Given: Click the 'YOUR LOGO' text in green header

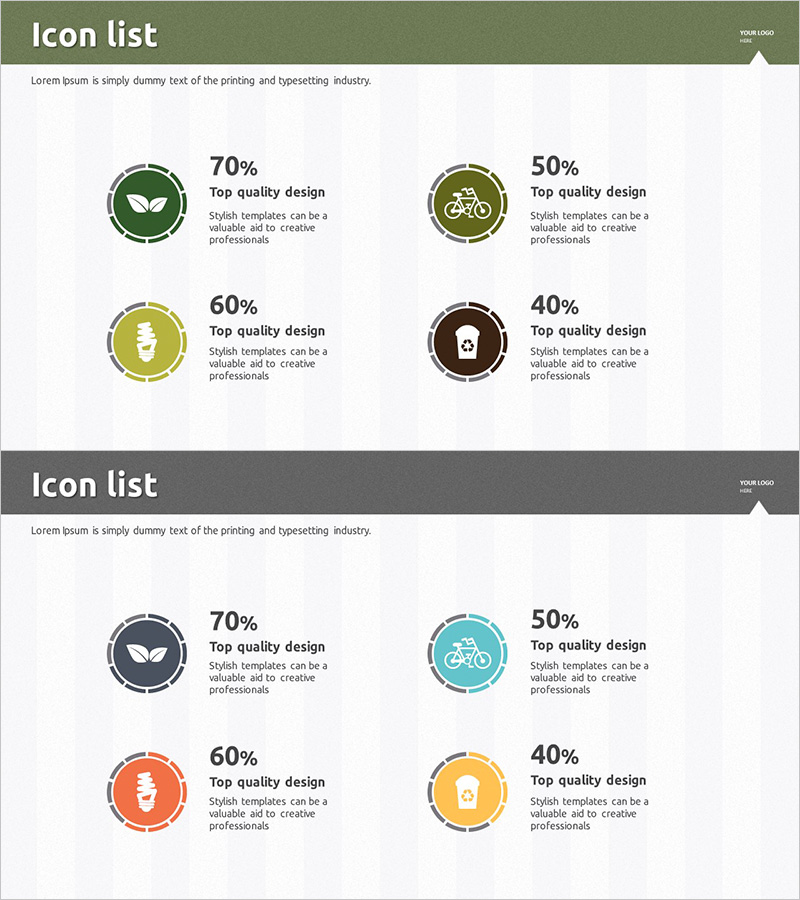Looking at the screenshot, I should point(757,33).
